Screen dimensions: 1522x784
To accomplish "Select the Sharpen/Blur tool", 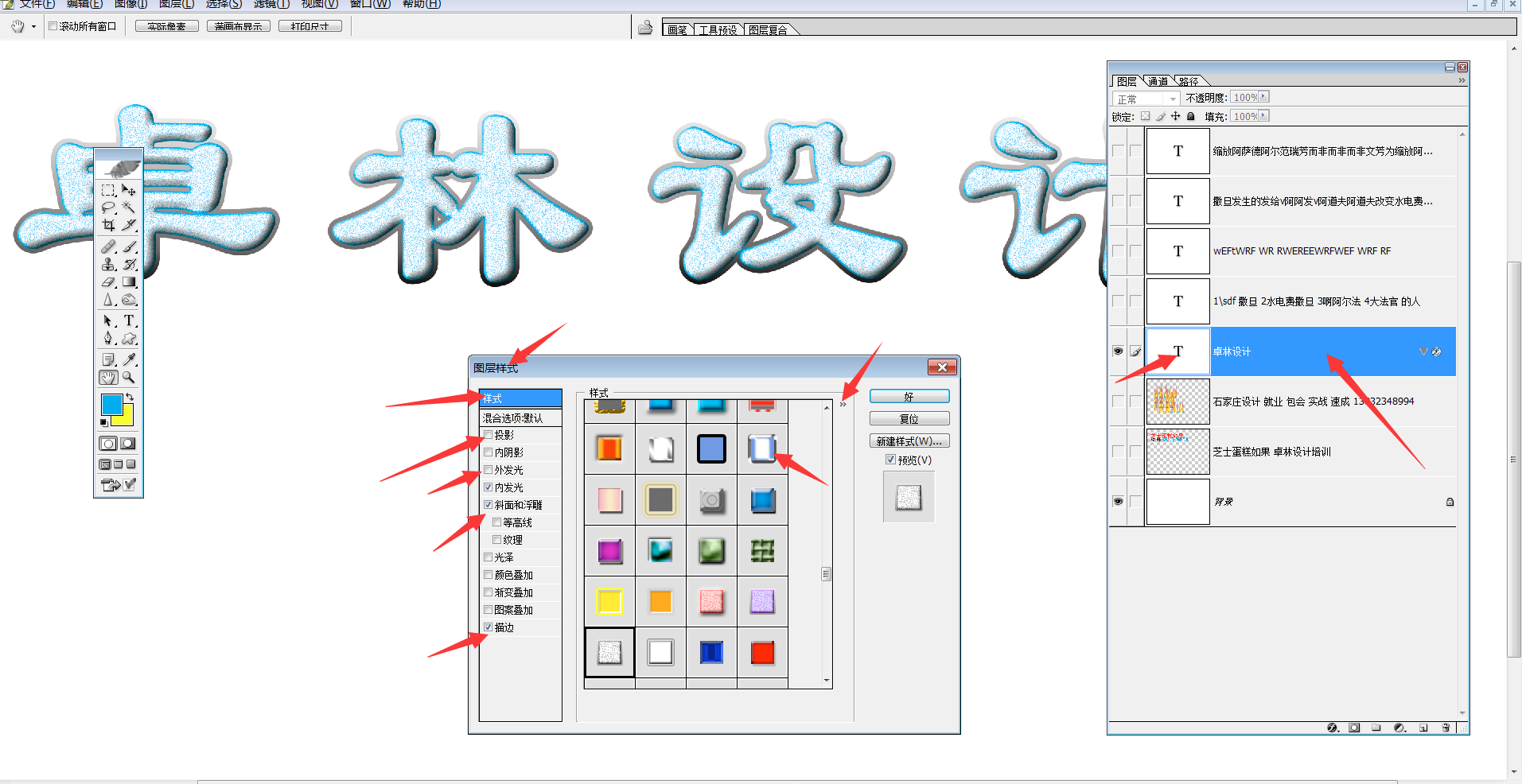I will click(109, 300).
